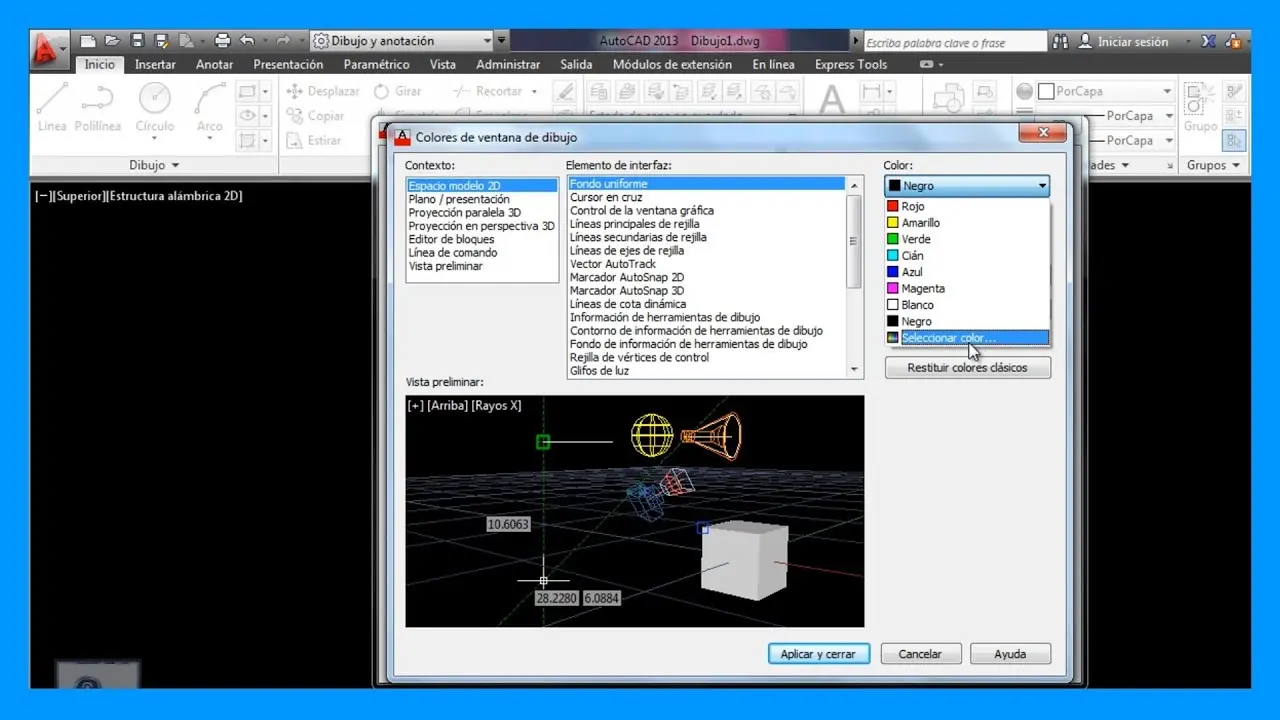The width and height of the screenshot is (1280, 720).
Task: Choose Seleccionar color… in the color list
Action: pos(967,338)
